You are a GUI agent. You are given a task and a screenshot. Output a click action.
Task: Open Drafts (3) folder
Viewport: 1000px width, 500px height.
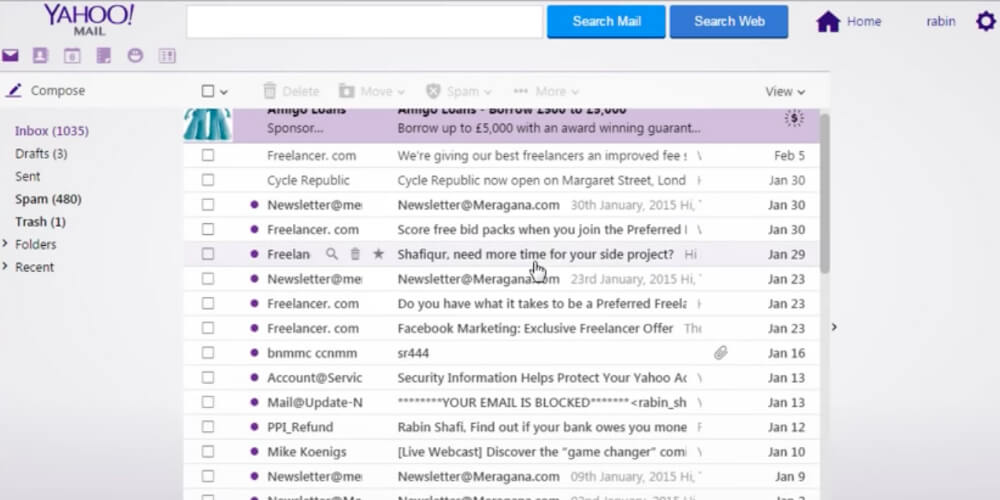click(x=41, y=154)
